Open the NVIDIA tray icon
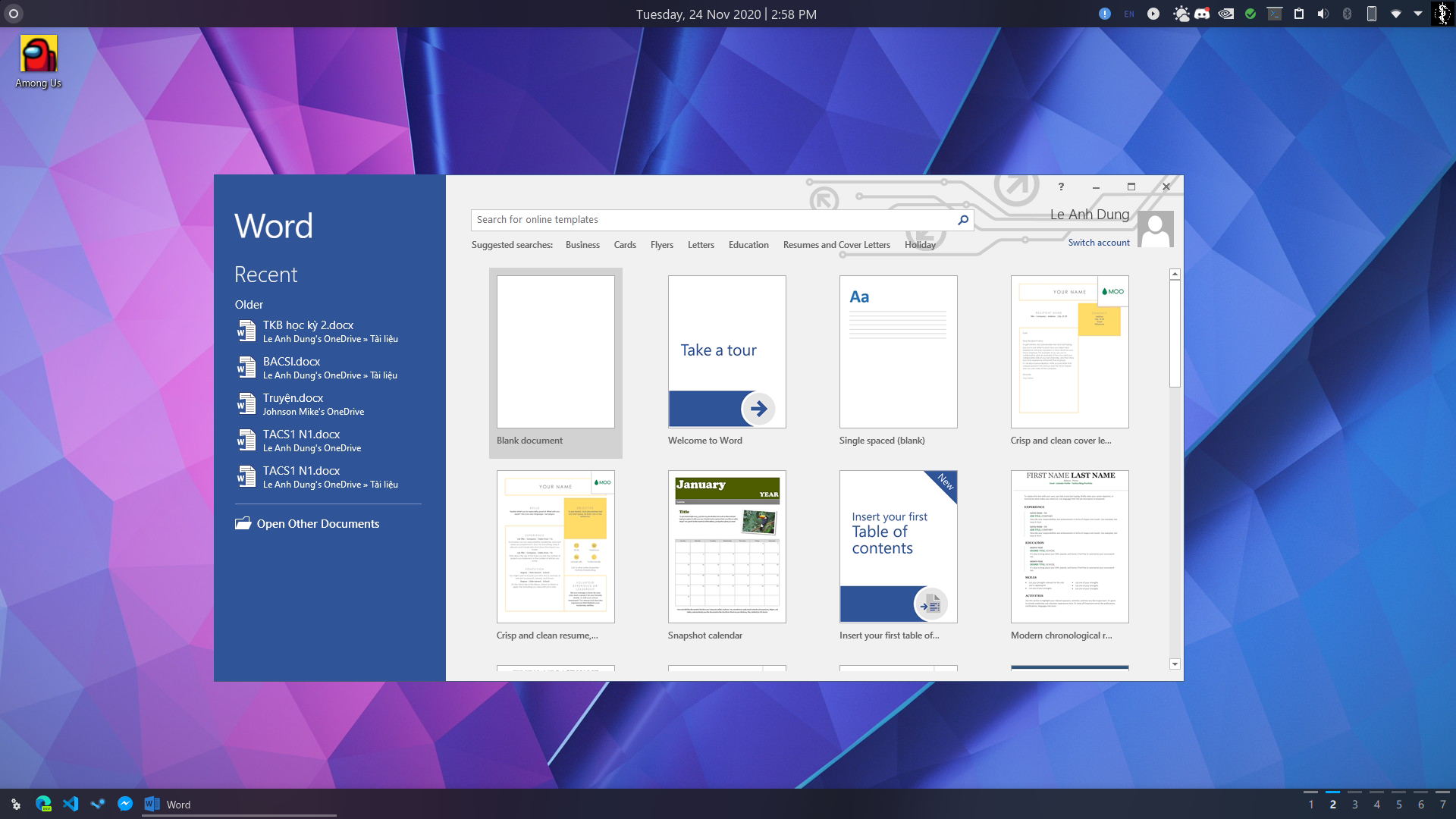This screenshot has height=819, width=1456. pyautogui.click(x=1226, y=14)
